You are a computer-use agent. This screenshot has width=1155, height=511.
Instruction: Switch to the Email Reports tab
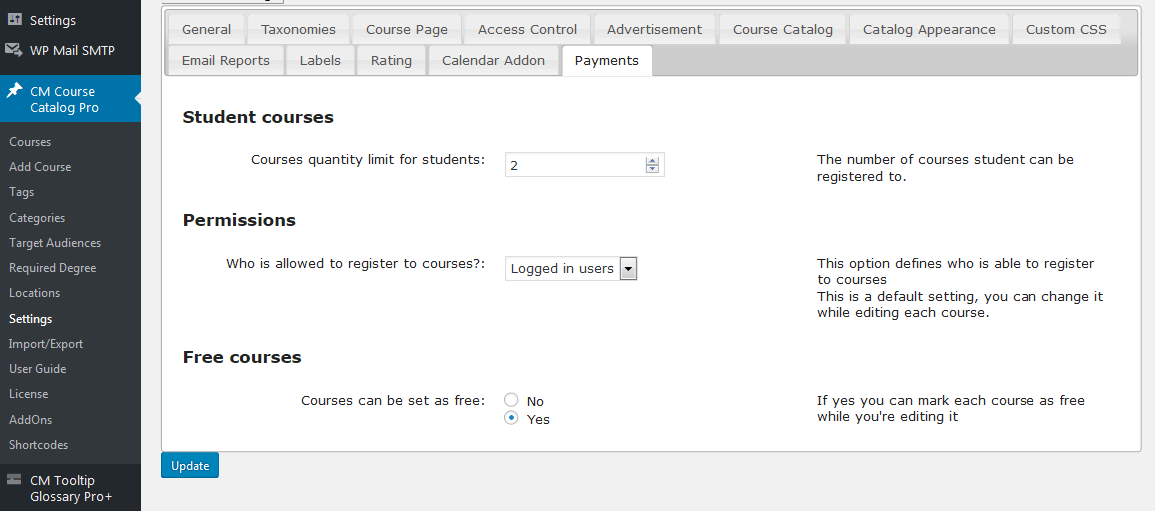coord(225,60)
